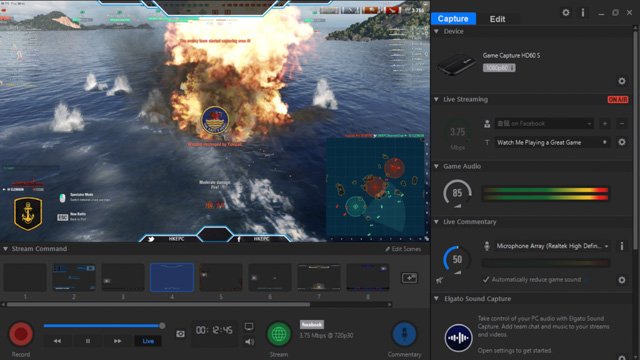Collapse the Live Streaming section
The width and height of the screenshot is (640, 360).
click(x=436, y=99)
